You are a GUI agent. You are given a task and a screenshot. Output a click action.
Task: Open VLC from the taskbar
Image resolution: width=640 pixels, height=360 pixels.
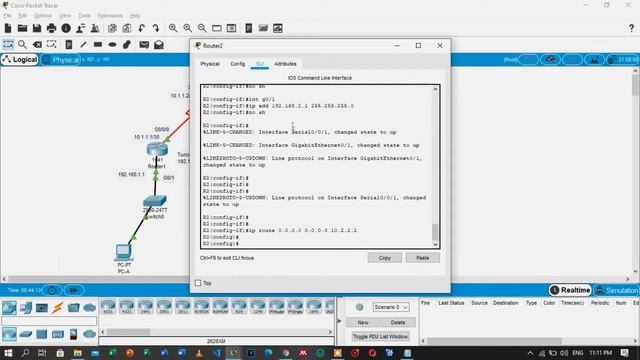(199, 353)
